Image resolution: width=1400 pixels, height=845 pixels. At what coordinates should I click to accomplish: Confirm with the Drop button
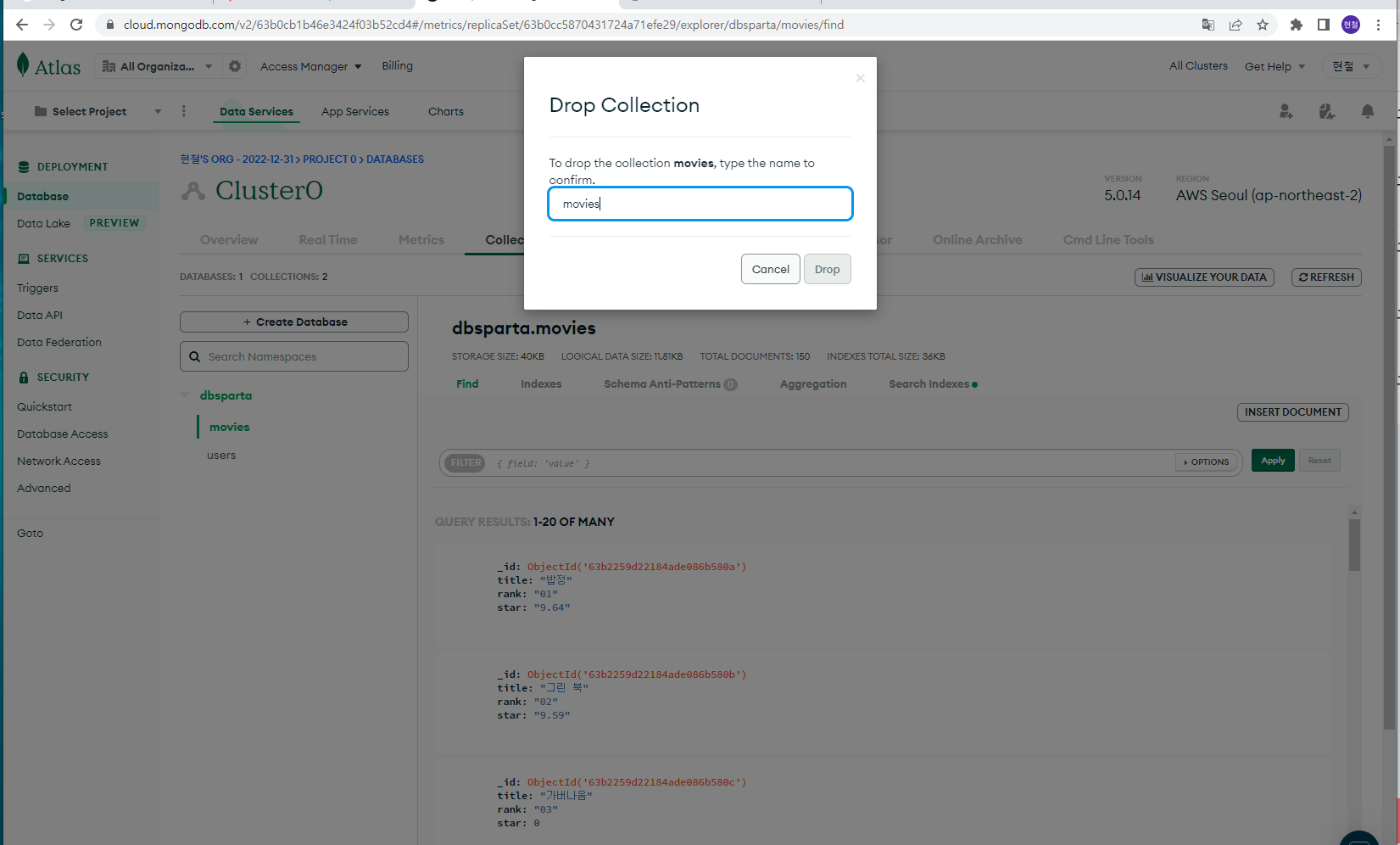coord(827,269)
